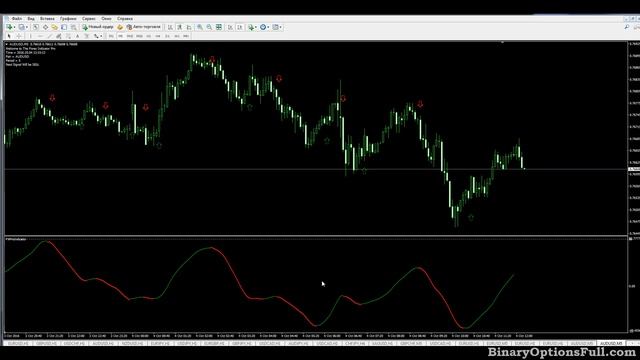Click the Zoom Out magnifier icon
640x360 pixels.
209,27
